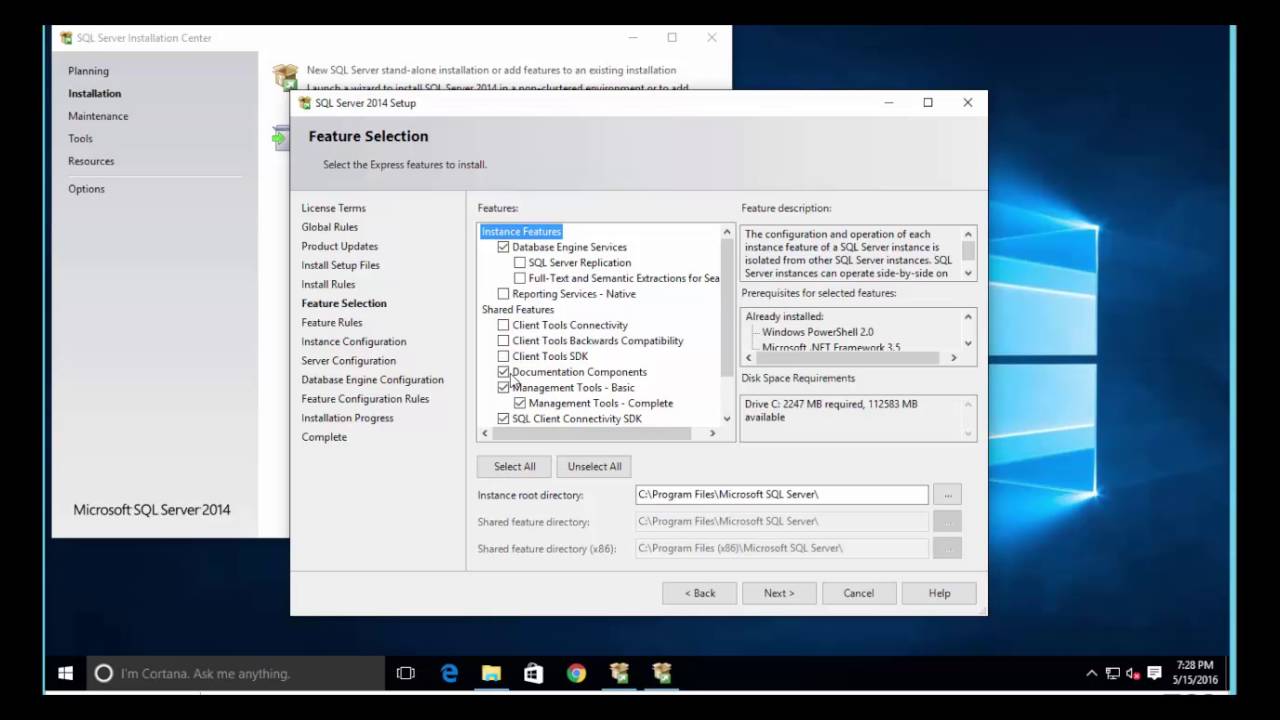Open the Action Center notifications icon
The height and width of the screenshot is (720, 1280).
[1154, 673]
